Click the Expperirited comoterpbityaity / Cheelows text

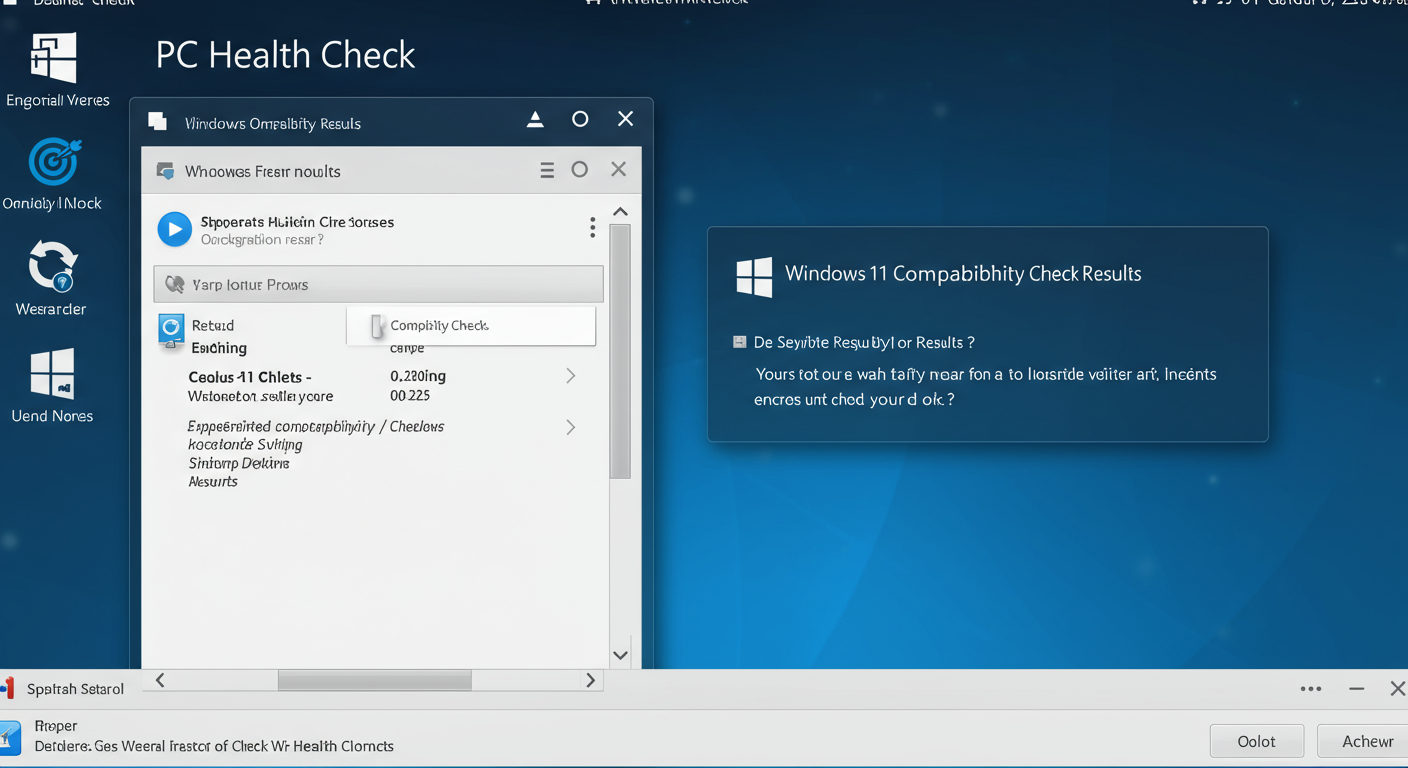click(x=316, y=427)
